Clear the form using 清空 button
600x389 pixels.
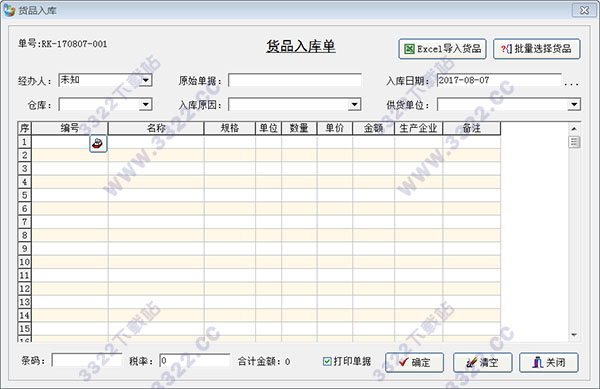(483, 362)
